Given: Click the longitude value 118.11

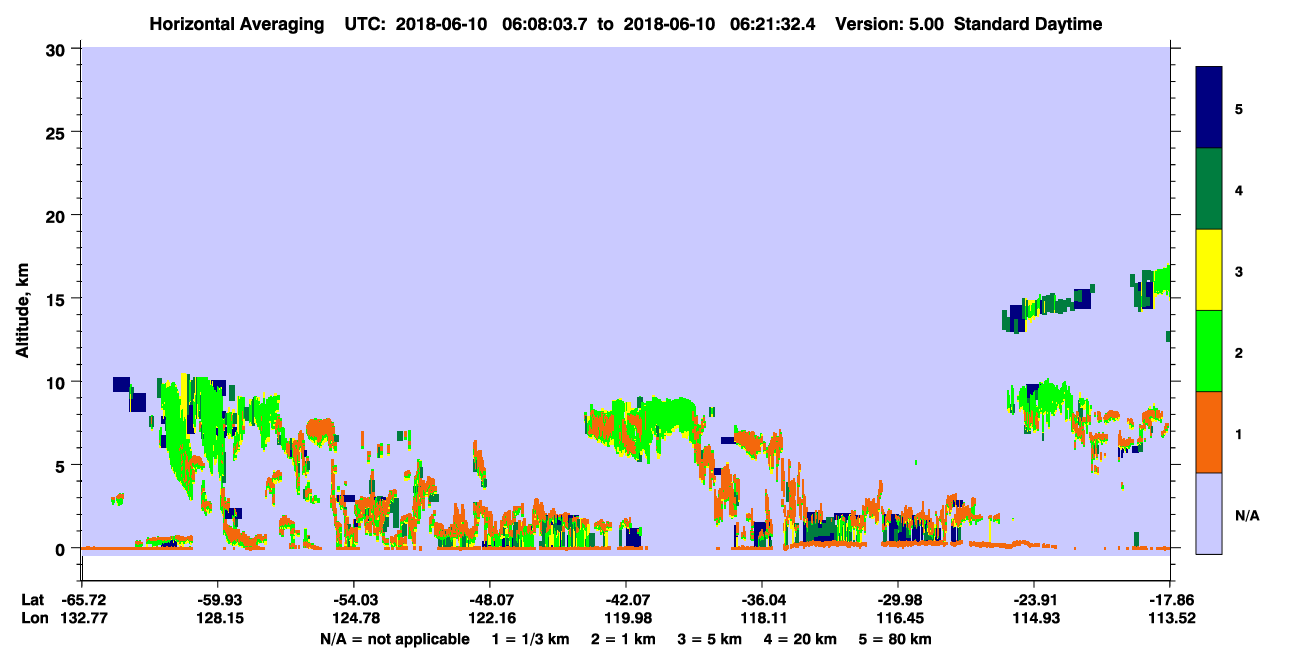Looking at the screenshot, I should [762, 617].
